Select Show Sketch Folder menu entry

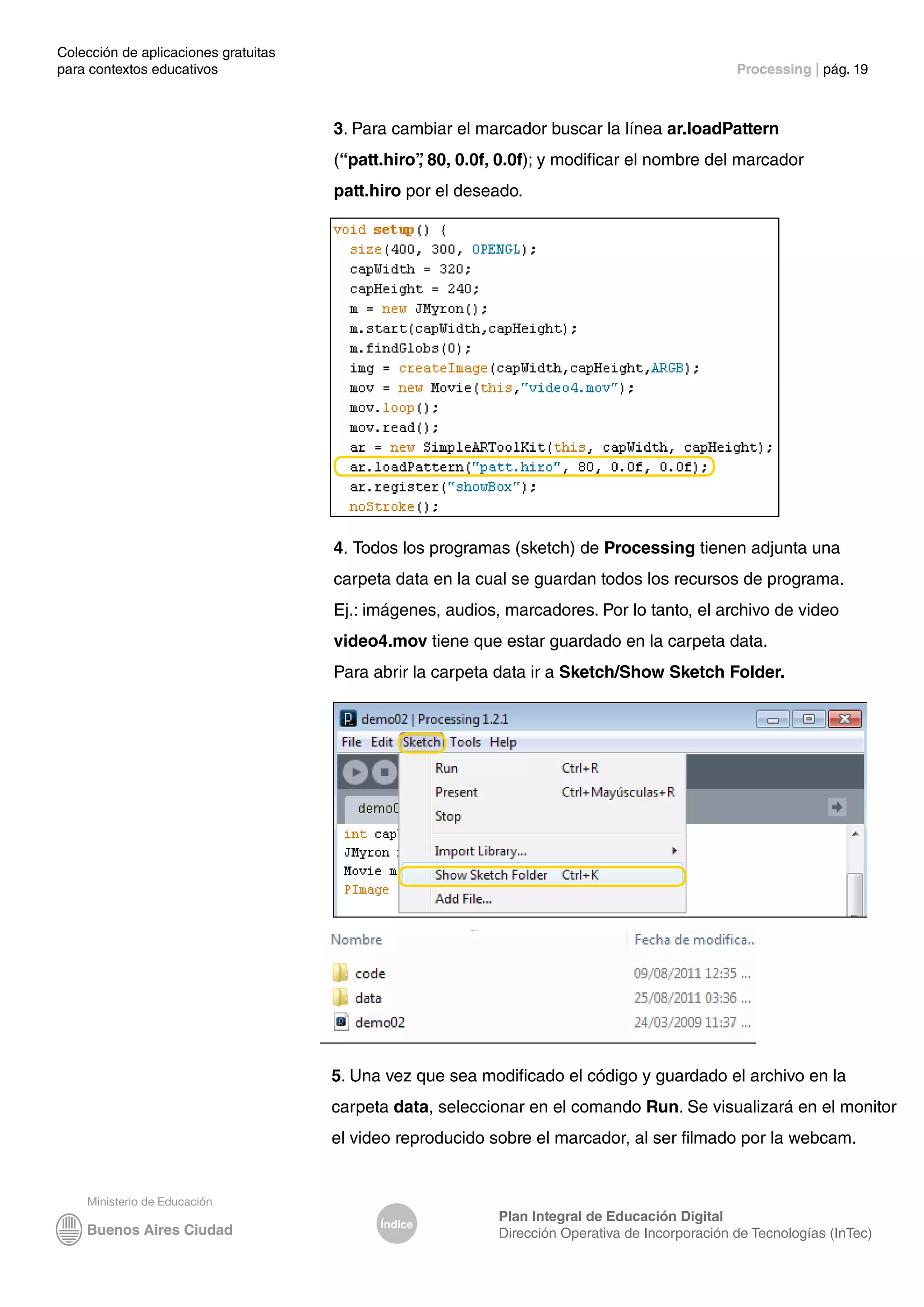[x=542, y=876]
